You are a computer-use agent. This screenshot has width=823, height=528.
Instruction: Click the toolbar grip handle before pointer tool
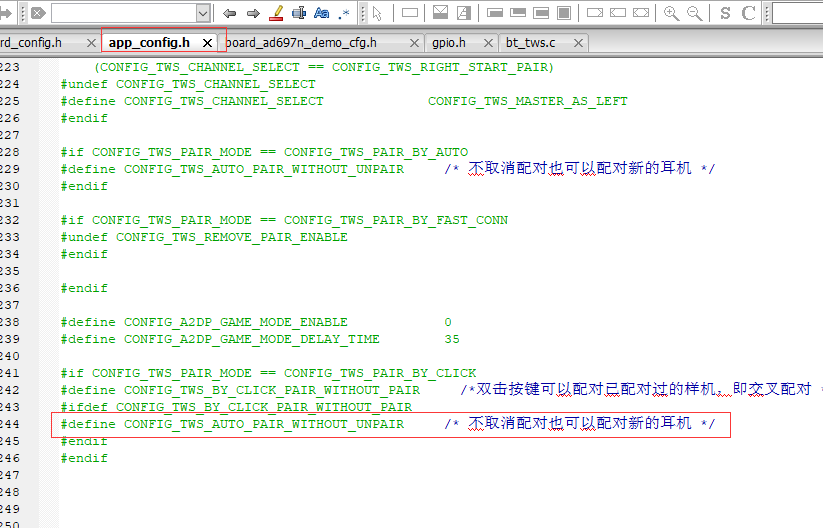363,13
